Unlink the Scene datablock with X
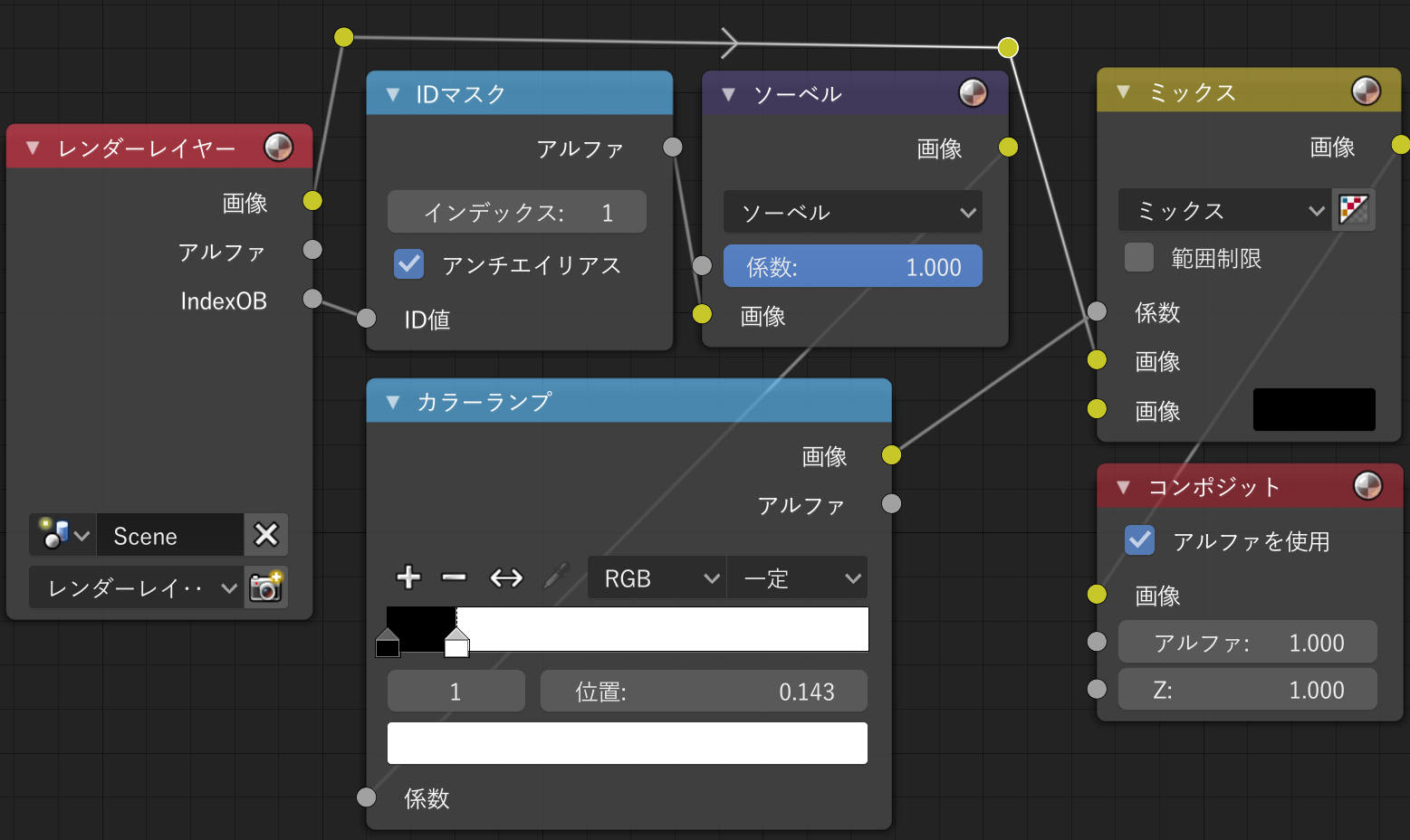This screenshot has height=840, width=1410. coord(266,535)
